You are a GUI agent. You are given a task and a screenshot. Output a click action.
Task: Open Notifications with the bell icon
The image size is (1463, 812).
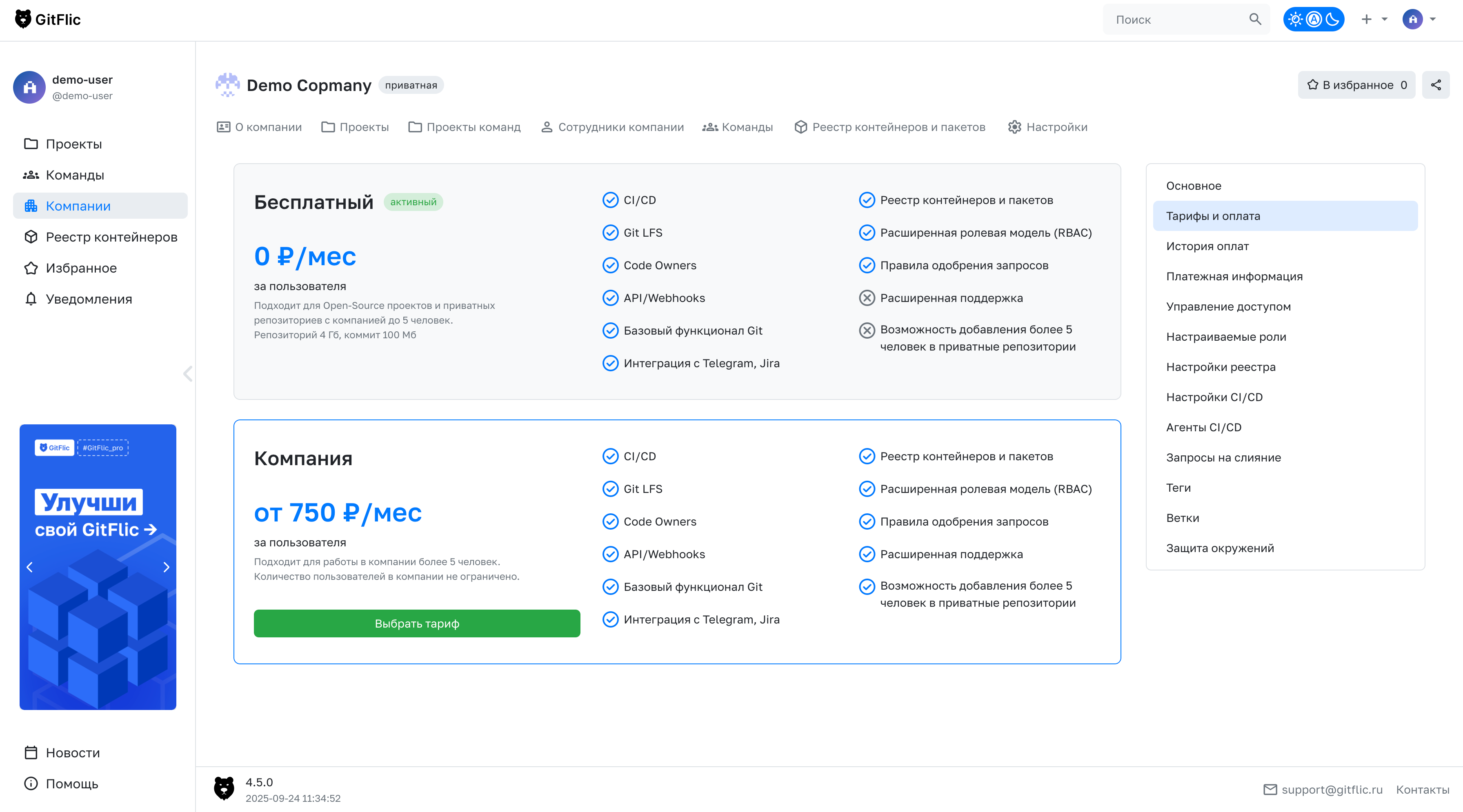pyautogui.click(x=31, y=299)
